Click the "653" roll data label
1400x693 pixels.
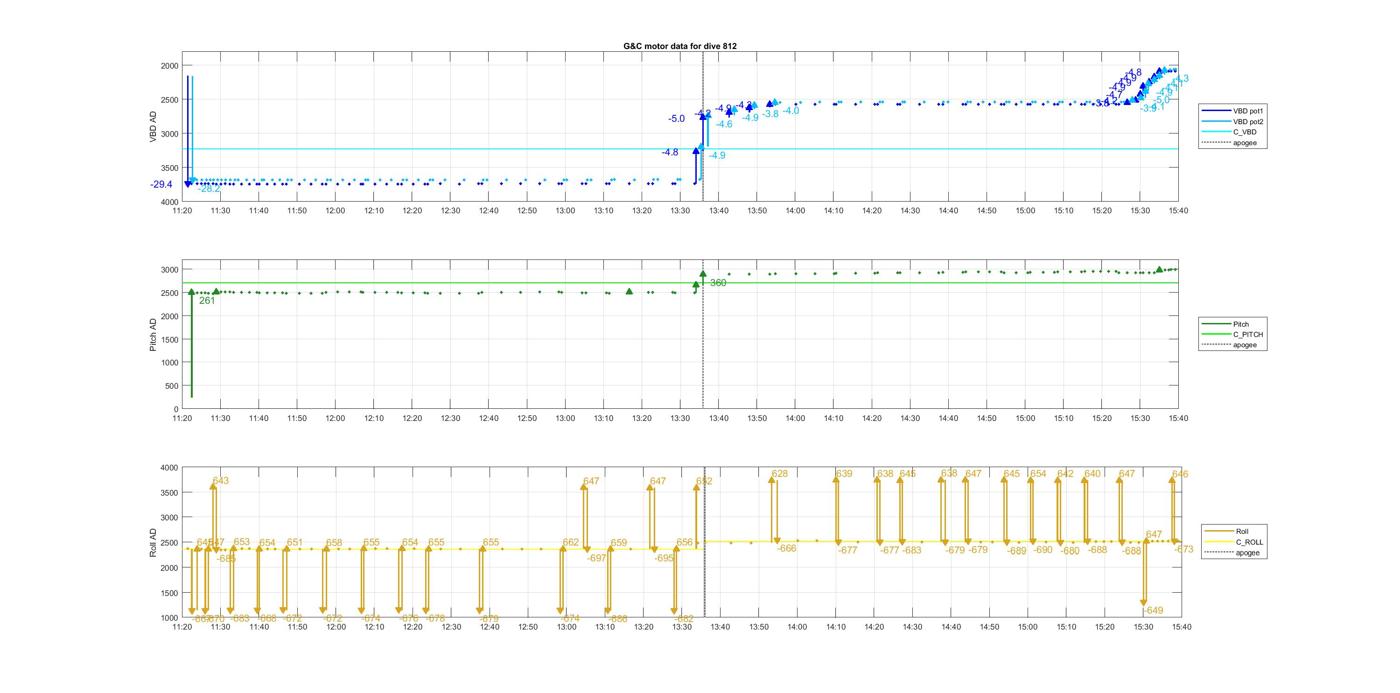(x=242, y=542)
